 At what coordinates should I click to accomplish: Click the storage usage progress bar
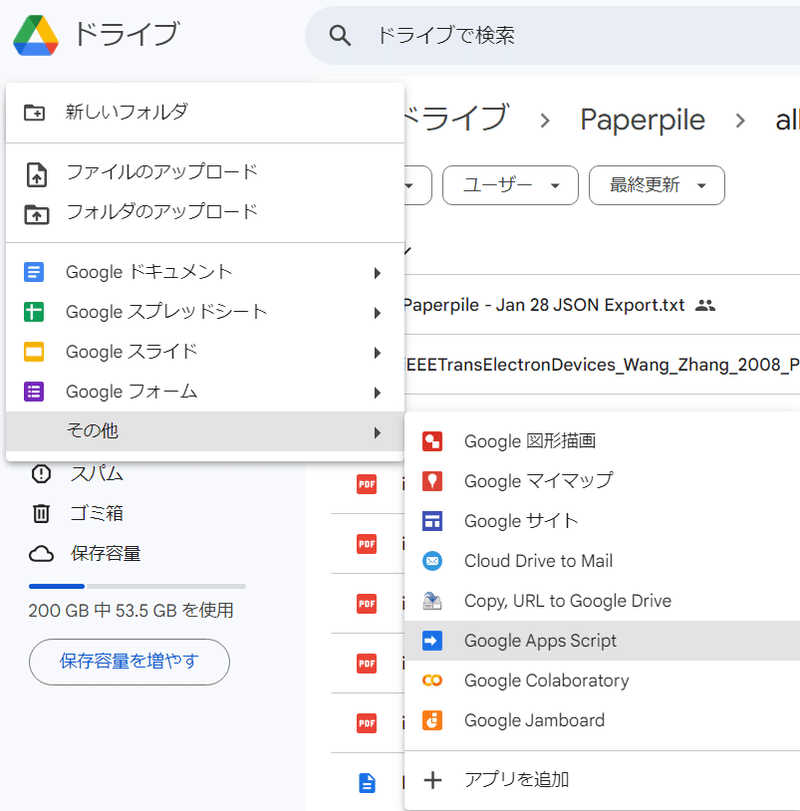(138, 586)
